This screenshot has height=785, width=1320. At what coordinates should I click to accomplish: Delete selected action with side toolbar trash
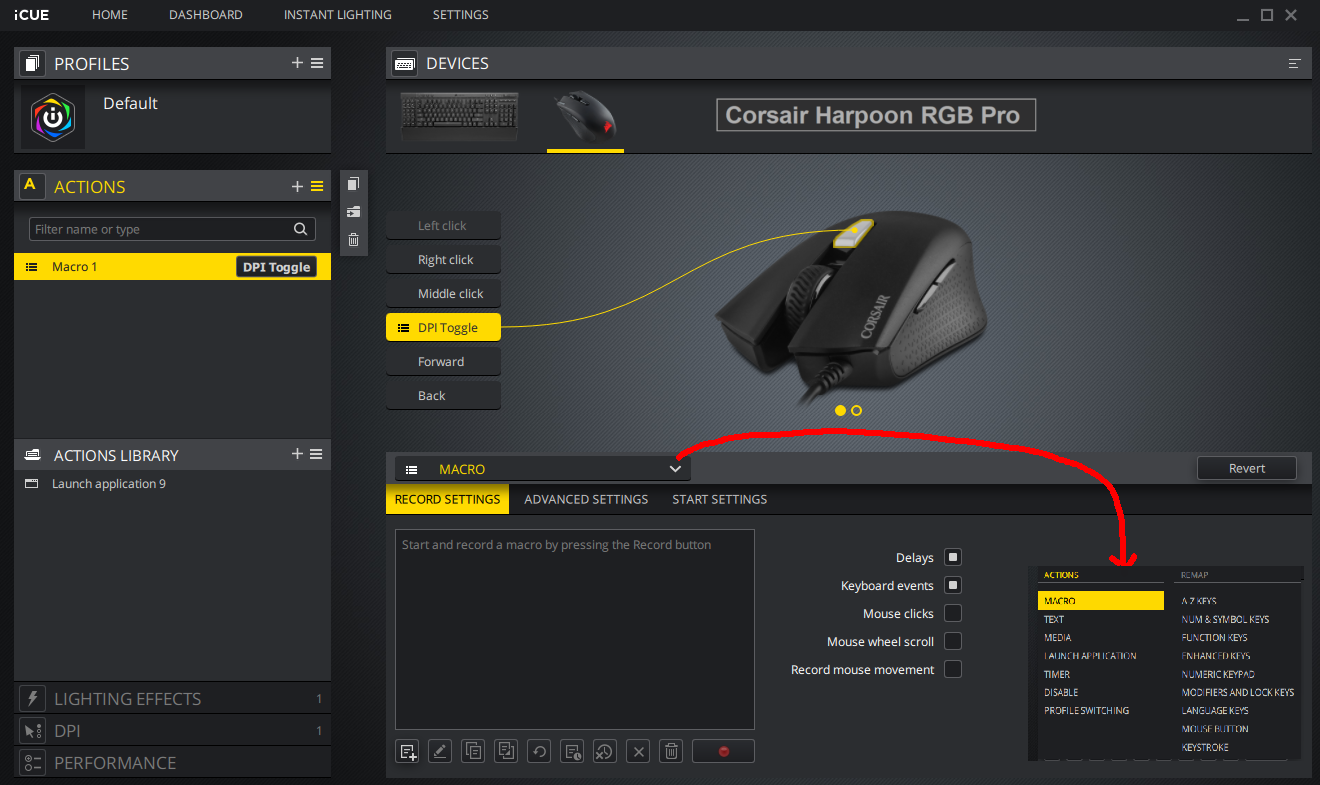(353, 240)
